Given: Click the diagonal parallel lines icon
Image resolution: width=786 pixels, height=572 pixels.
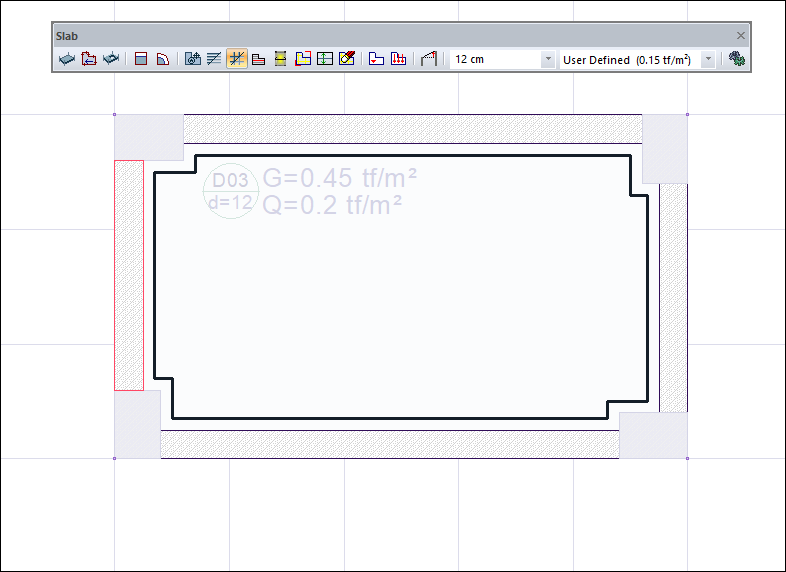Looking at the screenshot, I should 214,59.
